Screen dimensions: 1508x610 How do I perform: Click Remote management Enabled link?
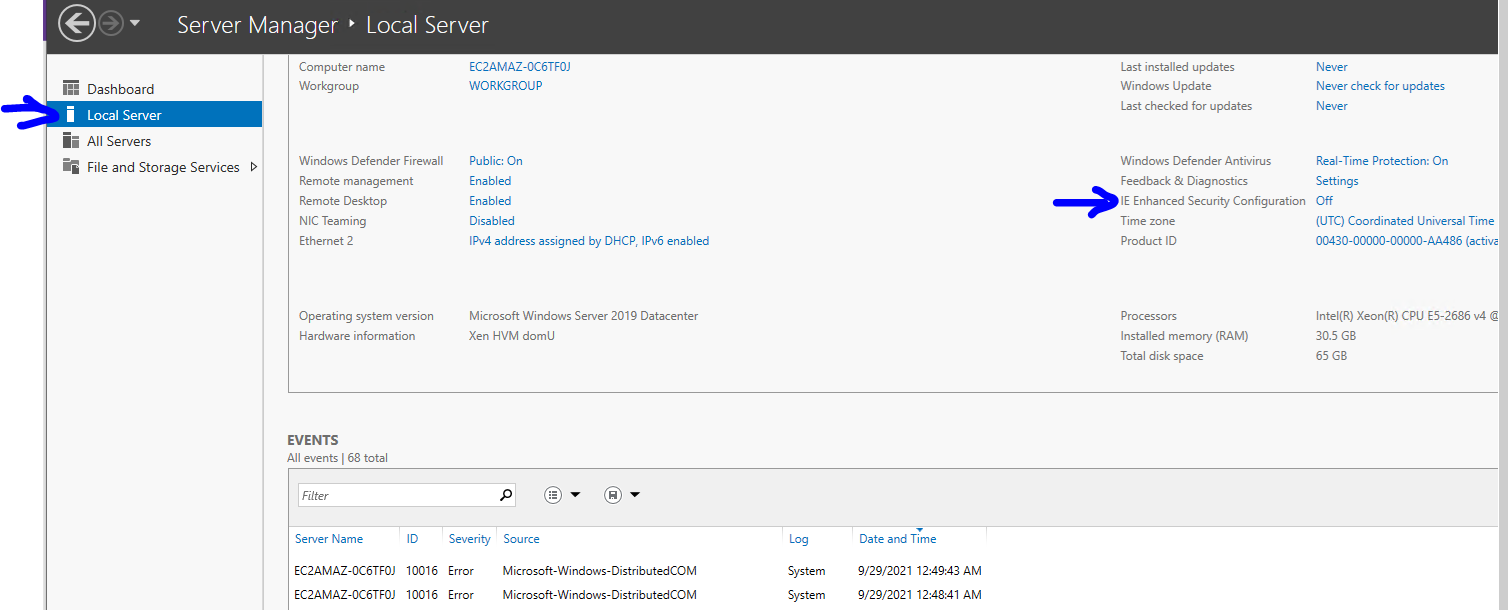pos(490,181)
